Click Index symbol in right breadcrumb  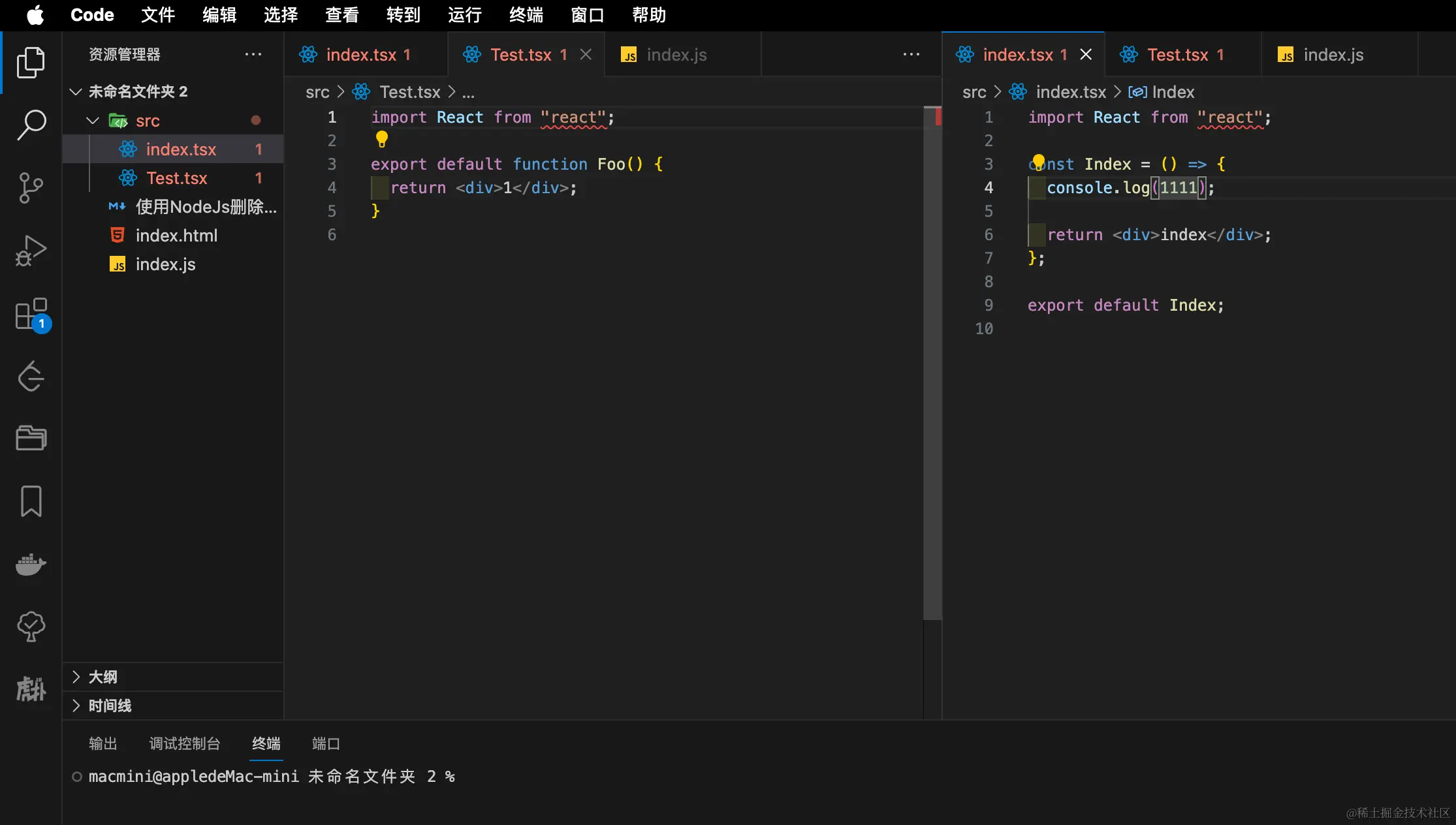(x=1173, y=92)
